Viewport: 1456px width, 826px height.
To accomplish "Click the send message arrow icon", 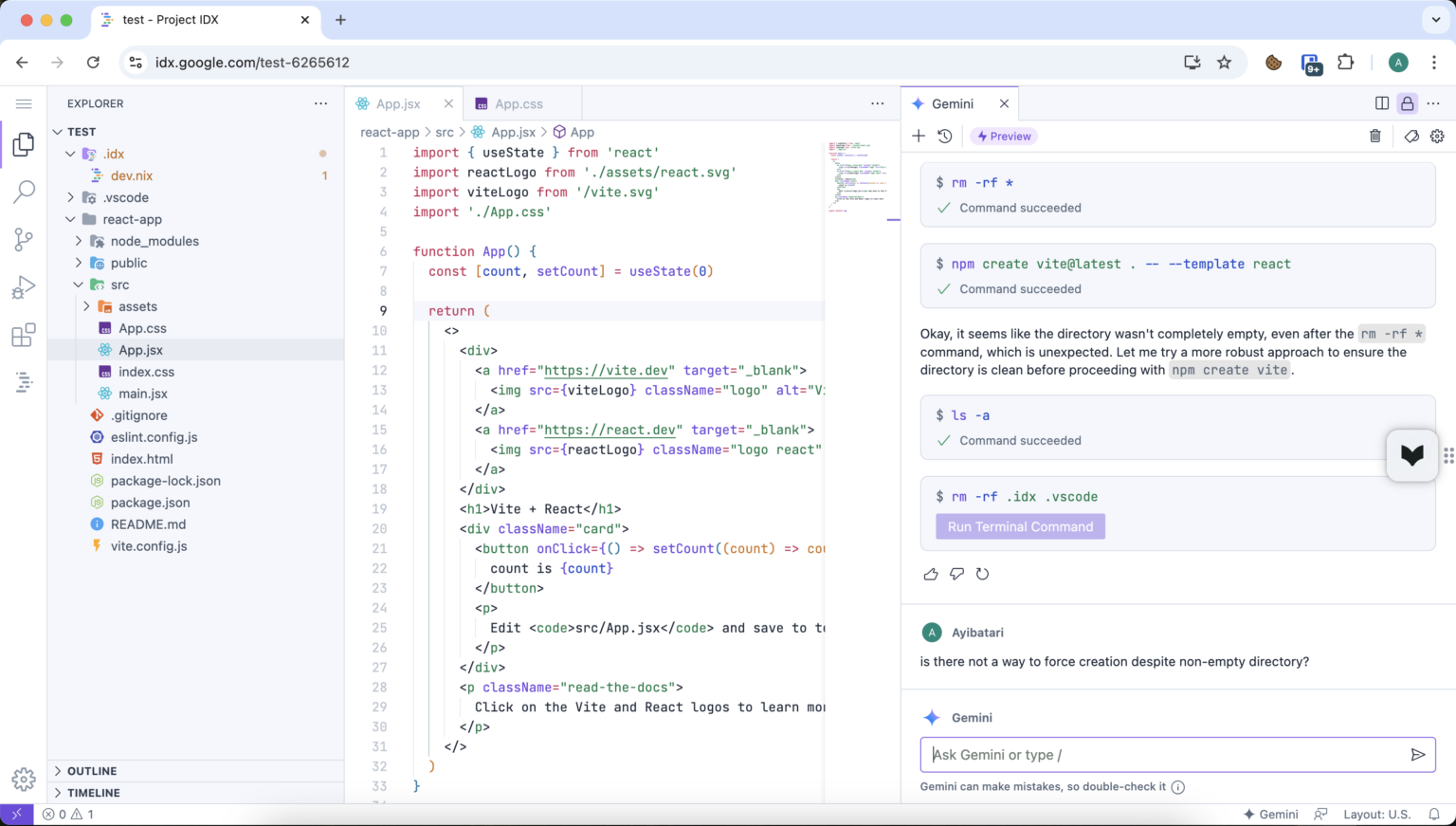I will 1417,755.
